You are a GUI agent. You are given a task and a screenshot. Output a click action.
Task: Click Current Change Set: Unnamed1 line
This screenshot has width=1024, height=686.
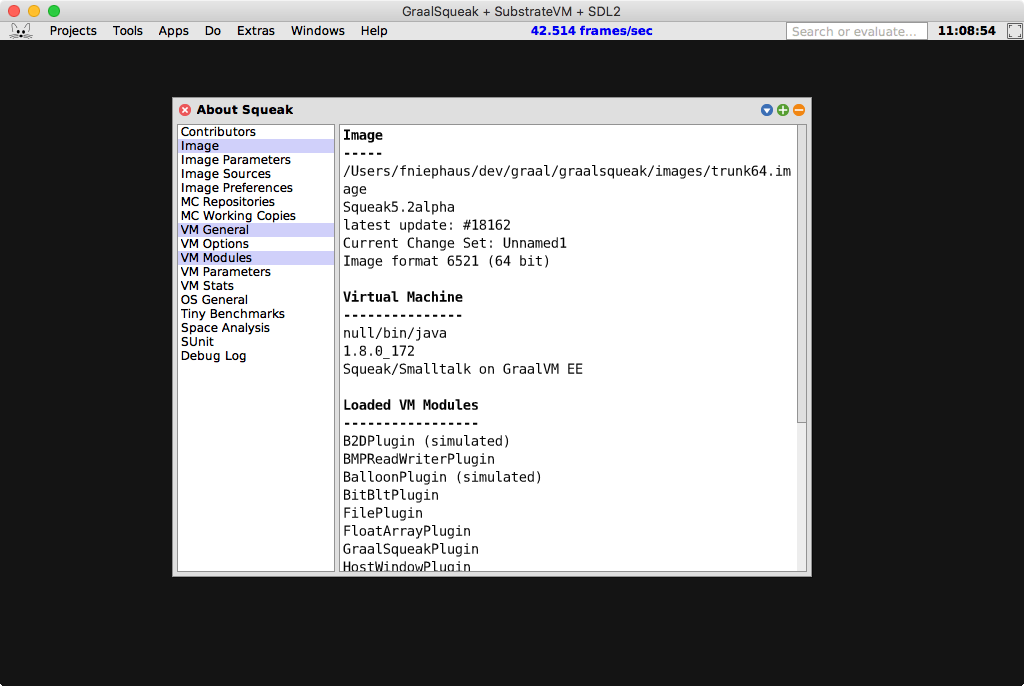click(455, 243)
